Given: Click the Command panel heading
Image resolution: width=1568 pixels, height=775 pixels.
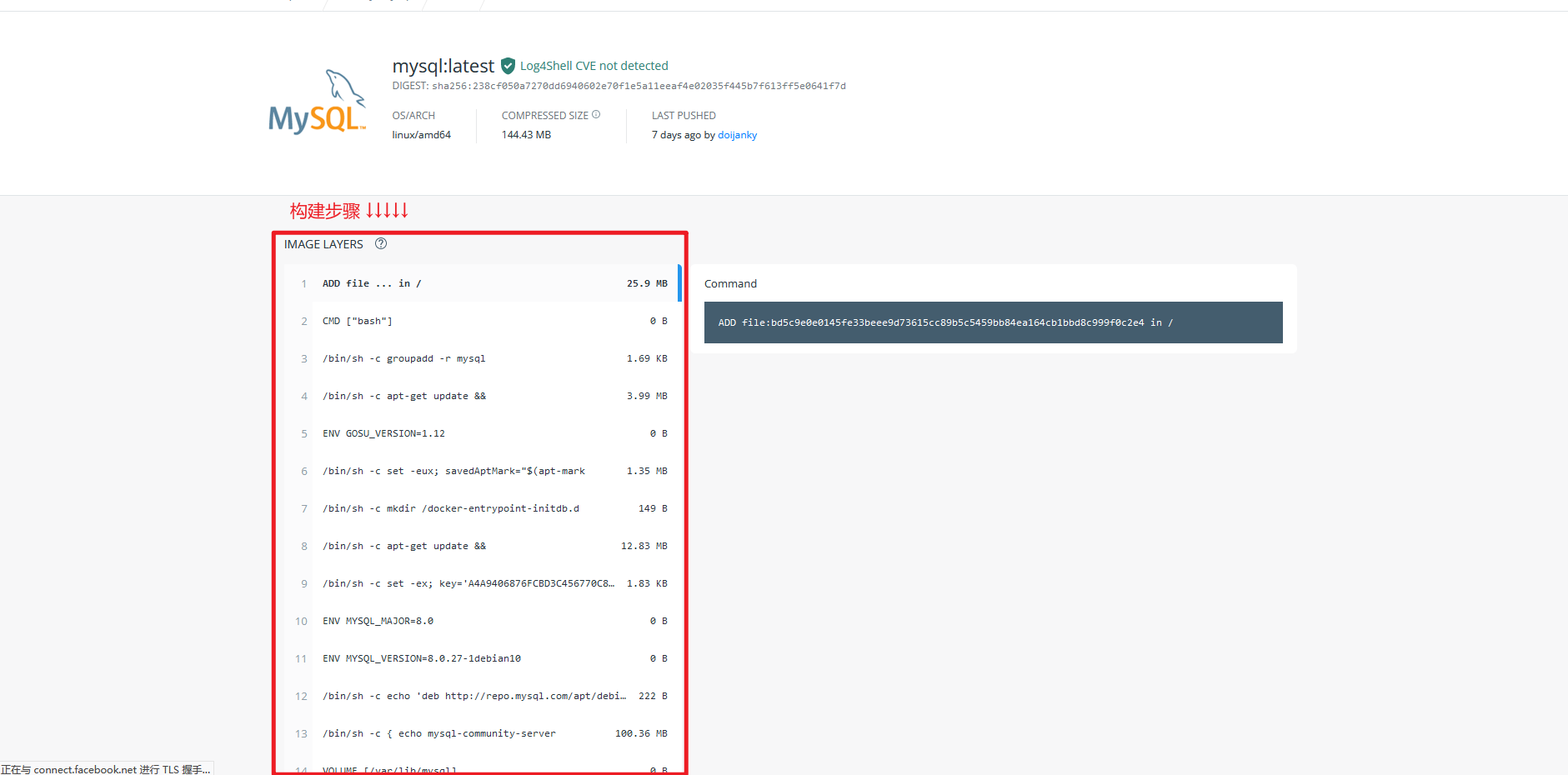Looking at the screenshot, I should coord(730,283).
